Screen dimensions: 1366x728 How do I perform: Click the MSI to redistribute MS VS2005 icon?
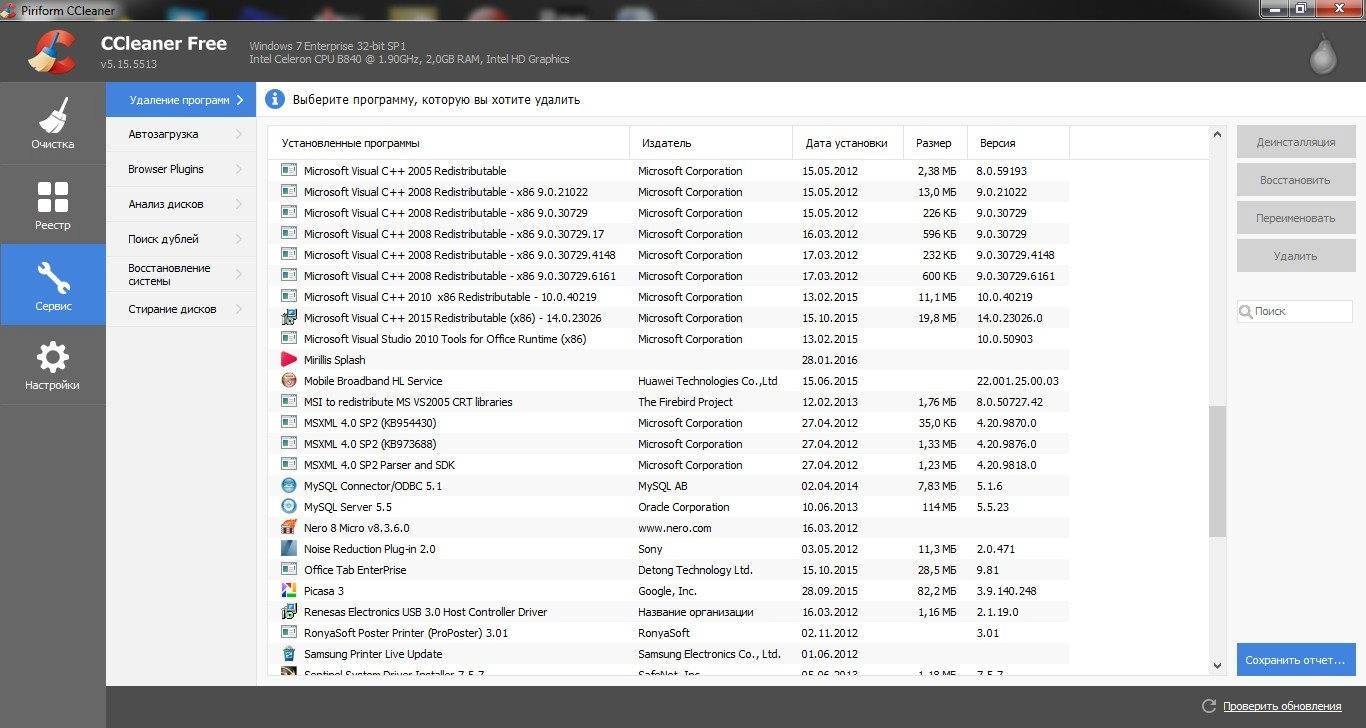288,402
